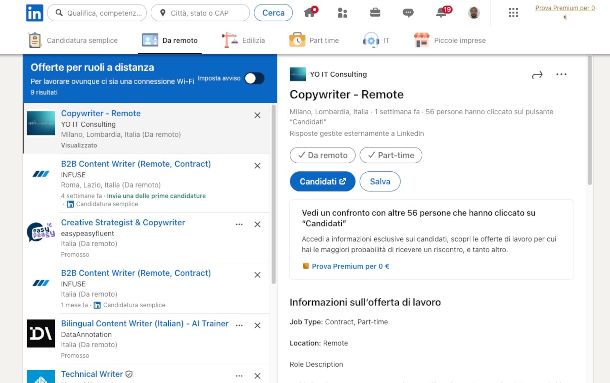Open the Copywriter - Remote job listing
The image size is (610, 383).
(x=101, y=113)
